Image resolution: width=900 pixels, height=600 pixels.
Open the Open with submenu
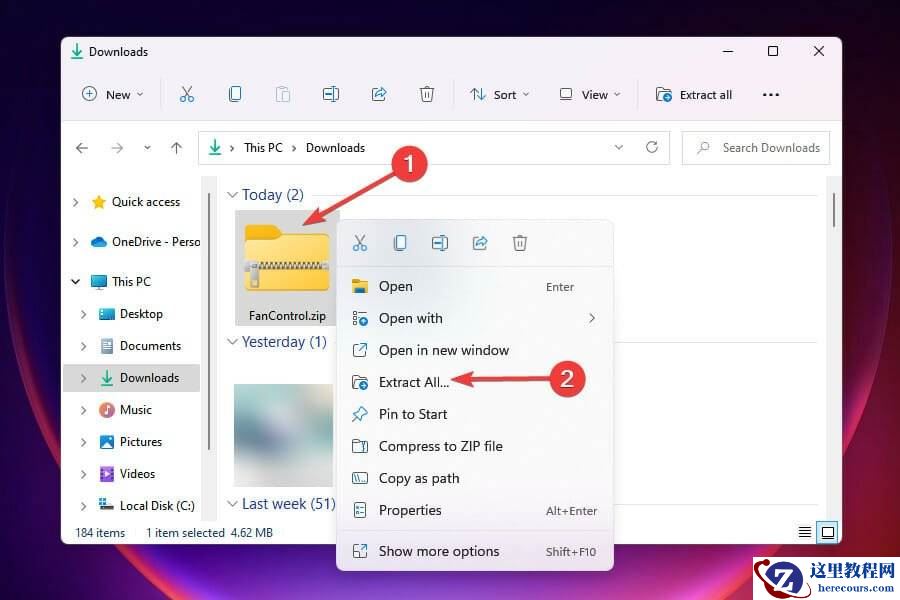click(x=475, y=318)
